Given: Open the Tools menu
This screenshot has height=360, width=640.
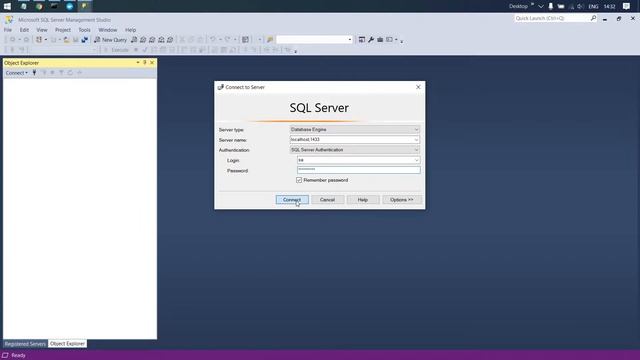Looking at the screenshot, I should click(84, 30).
